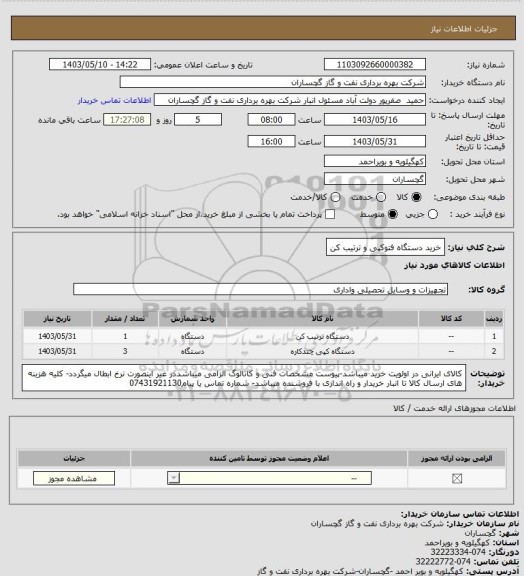This screenshot has height=576, width=524.
Task: Click the اطلاعات مجوزهای ارائه خدمت / کالا heading
Action: [x=454, y=408]
